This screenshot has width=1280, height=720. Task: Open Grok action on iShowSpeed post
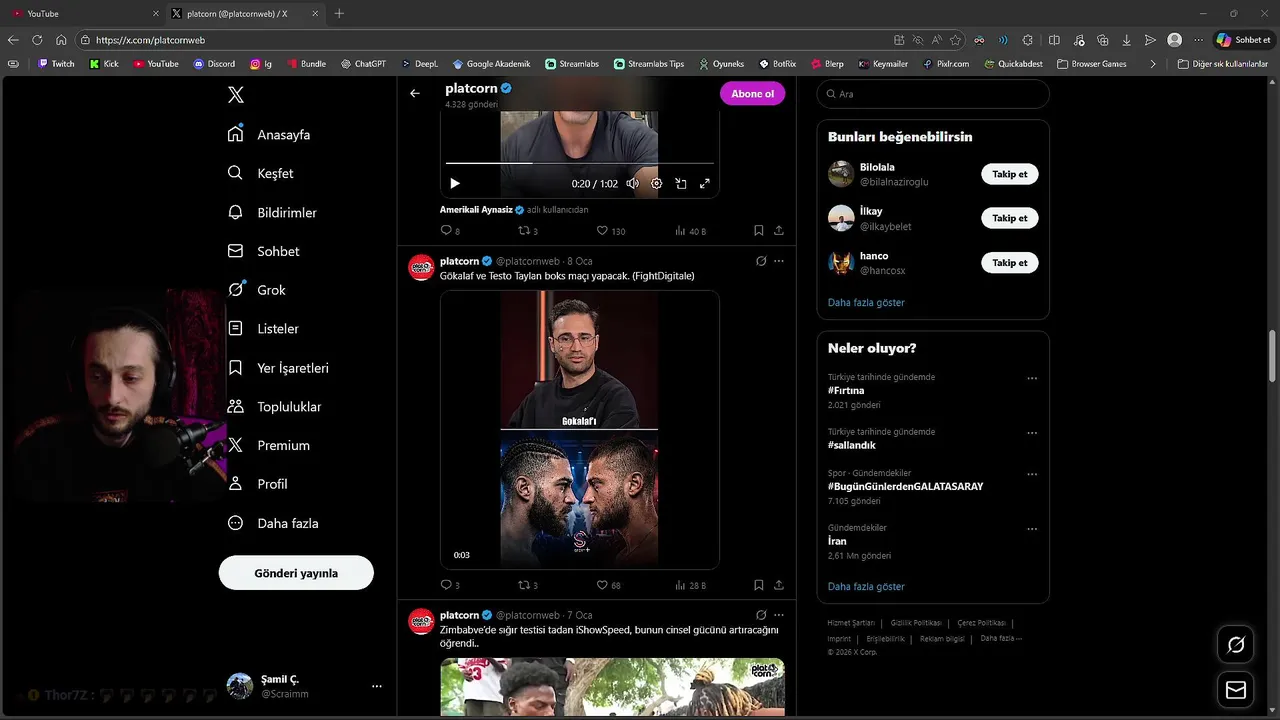(x=761, y=615)
